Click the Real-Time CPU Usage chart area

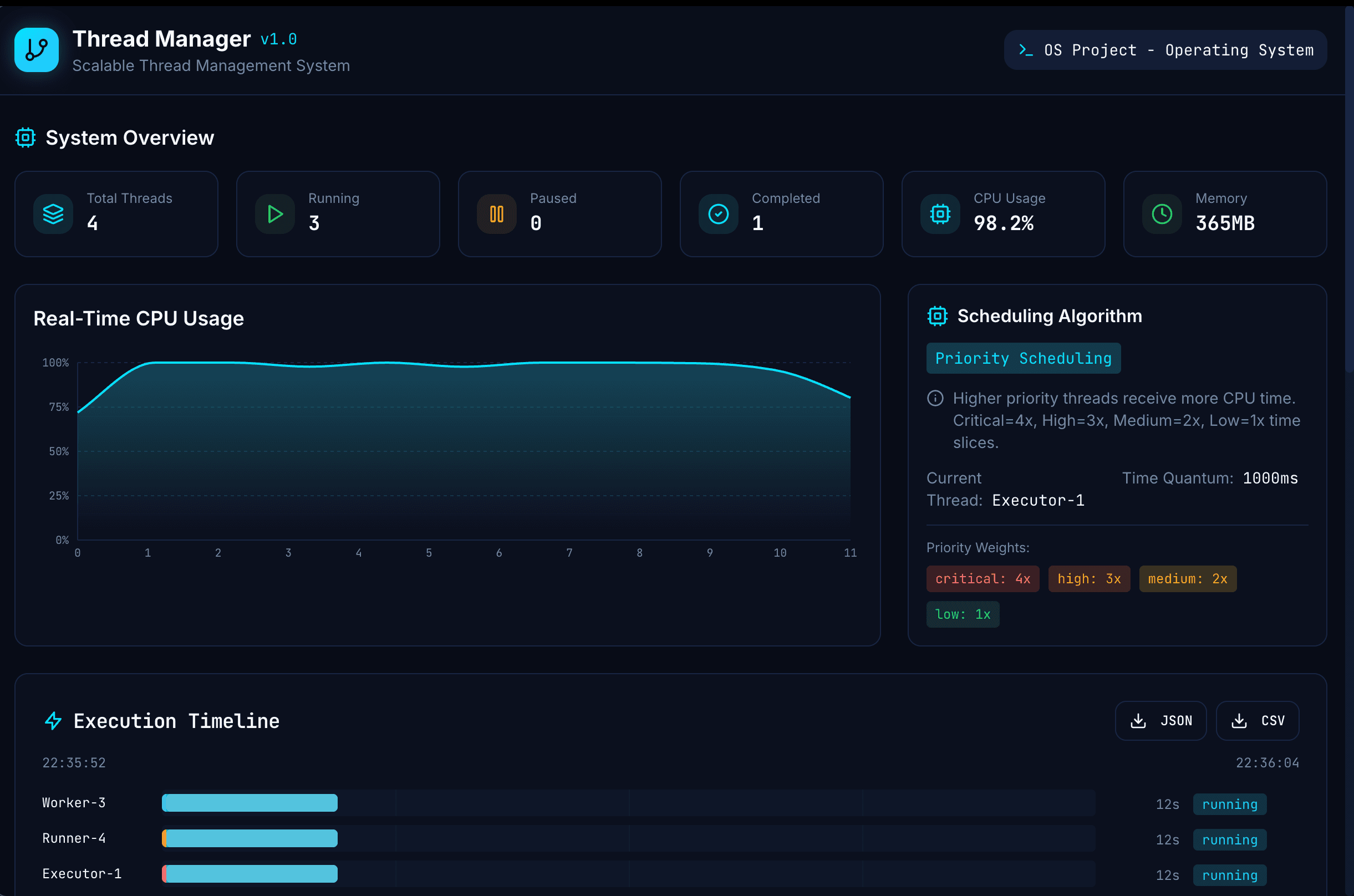point(464,451)
